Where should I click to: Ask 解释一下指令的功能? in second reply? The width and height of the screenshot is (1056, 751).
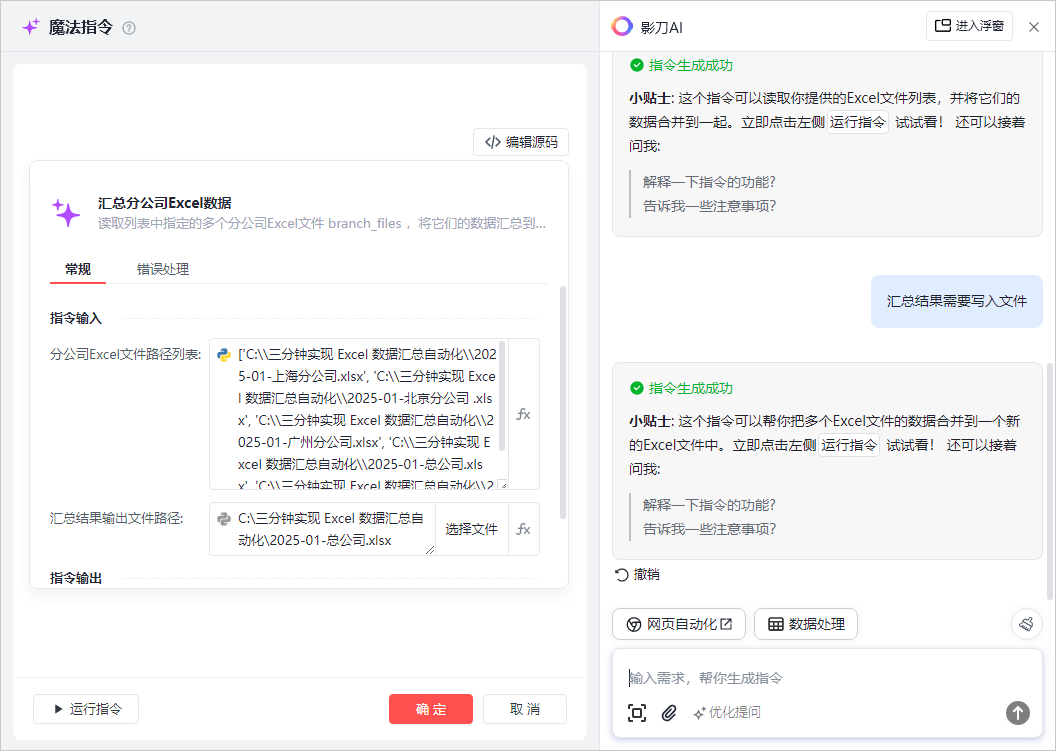(x=709, y=505)
